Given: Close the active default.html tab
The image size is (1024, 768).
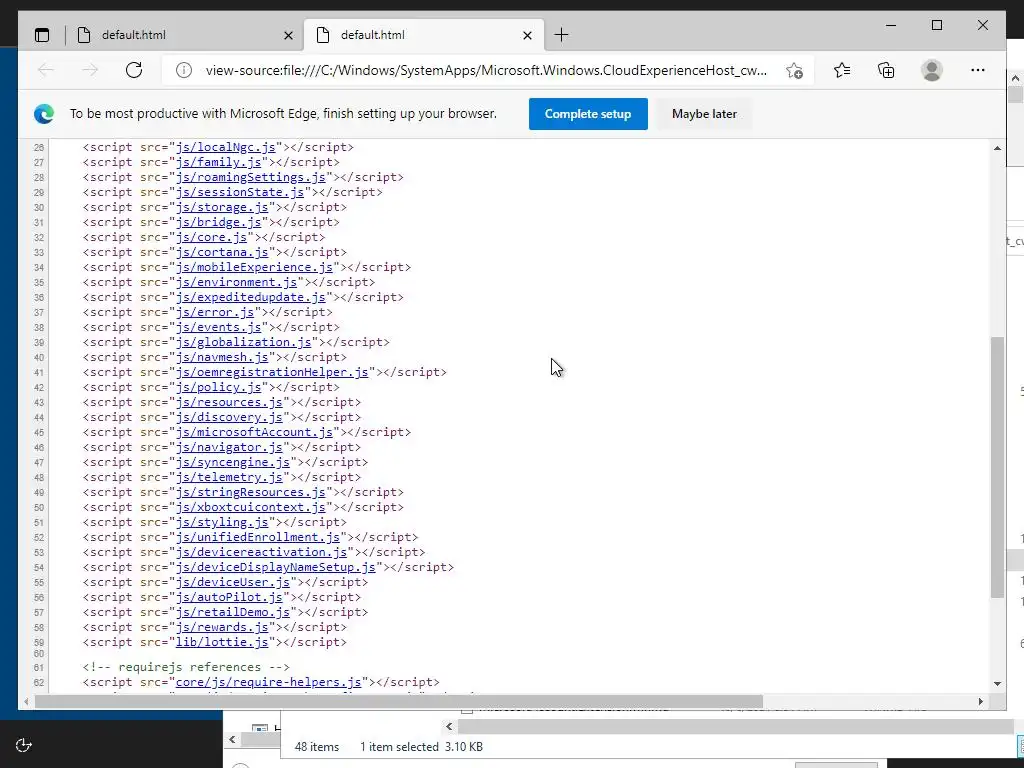Looking at the screenshot, I should tap(528, 36).
